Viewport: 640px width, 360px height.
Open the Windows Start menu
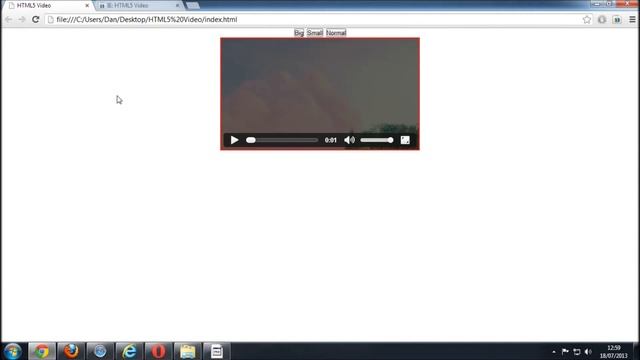click(12, 351)
